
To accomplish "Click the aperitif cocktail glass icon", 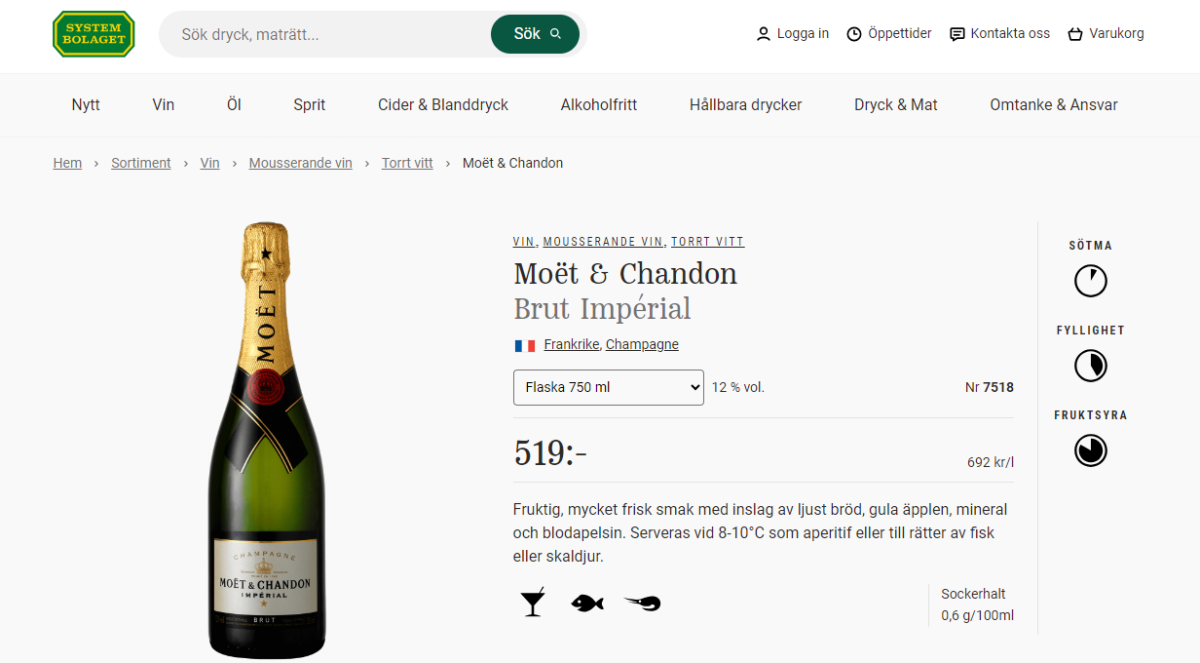I will point(533,602).
